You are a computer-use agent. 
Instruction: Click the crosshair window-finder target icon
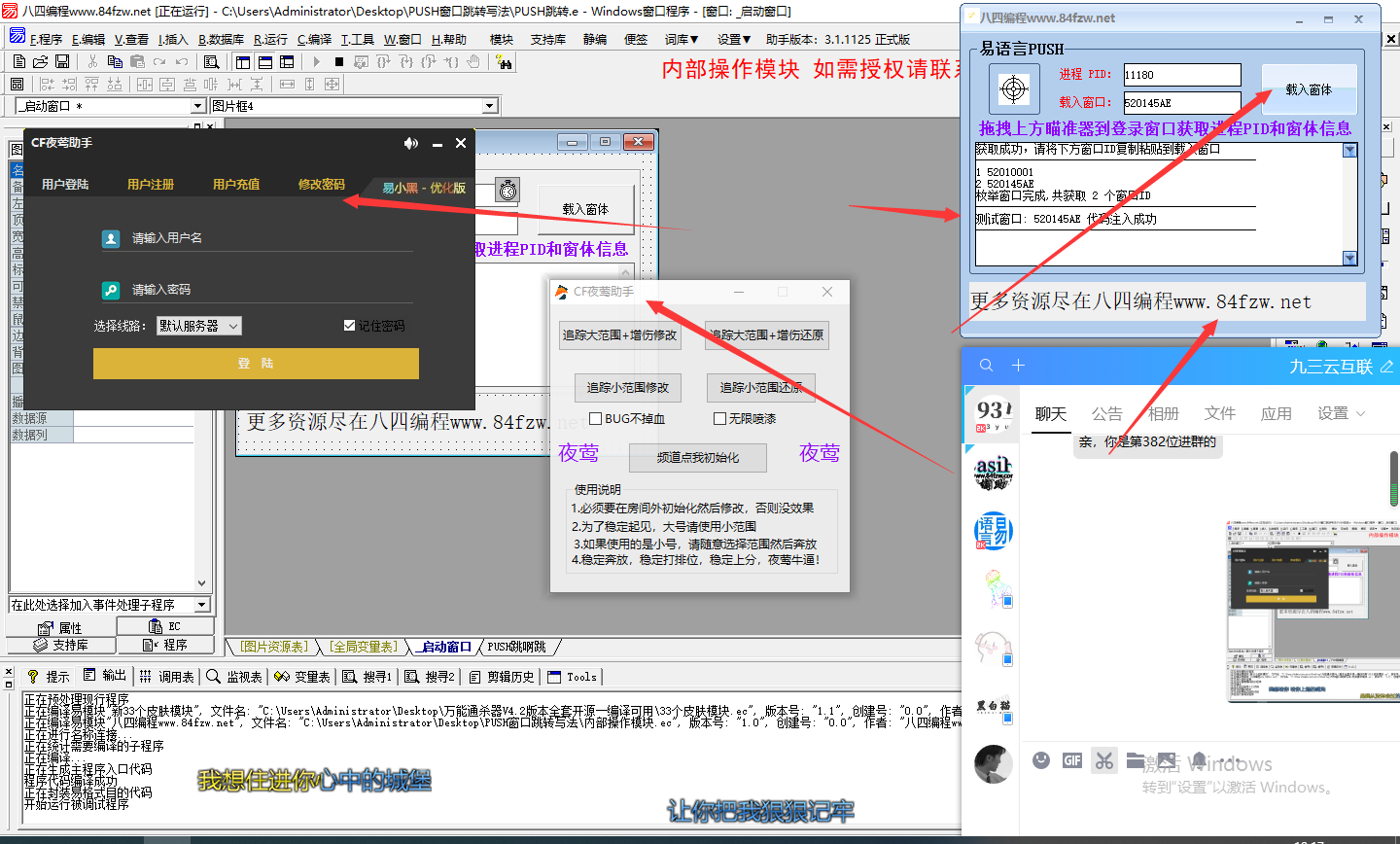click(1014, 89)
